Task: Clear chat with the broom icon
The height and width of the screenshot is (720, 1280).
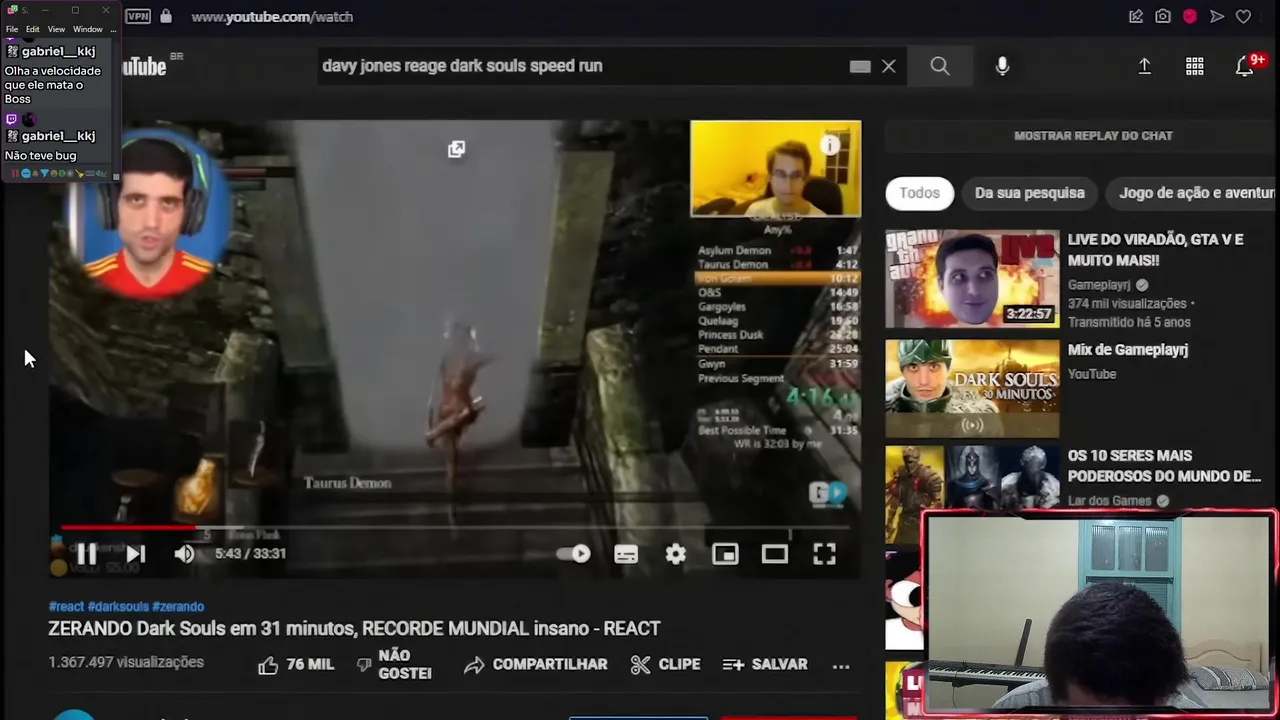Action: click(x=79, y=174)
